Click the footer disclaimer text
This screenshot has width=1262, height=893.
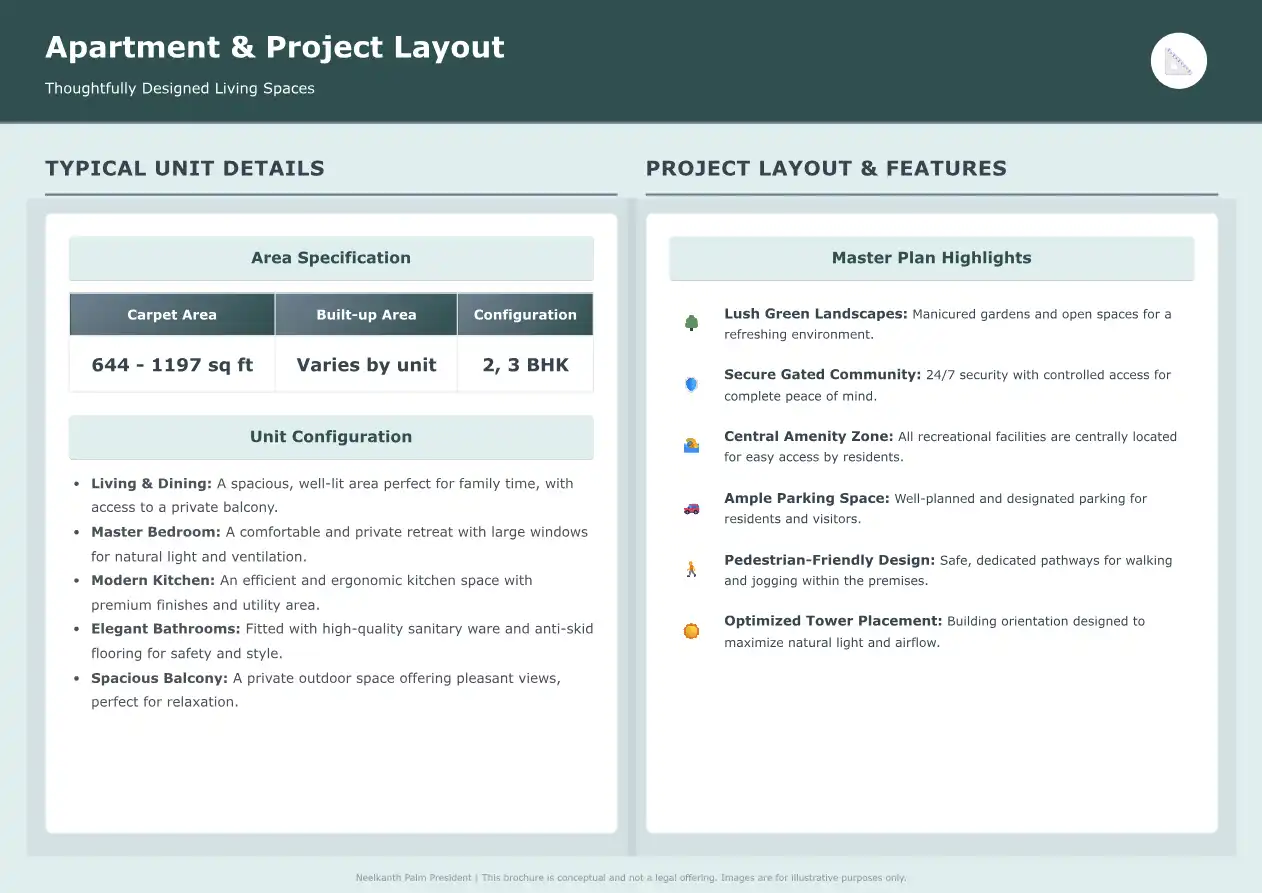point(631,878)
